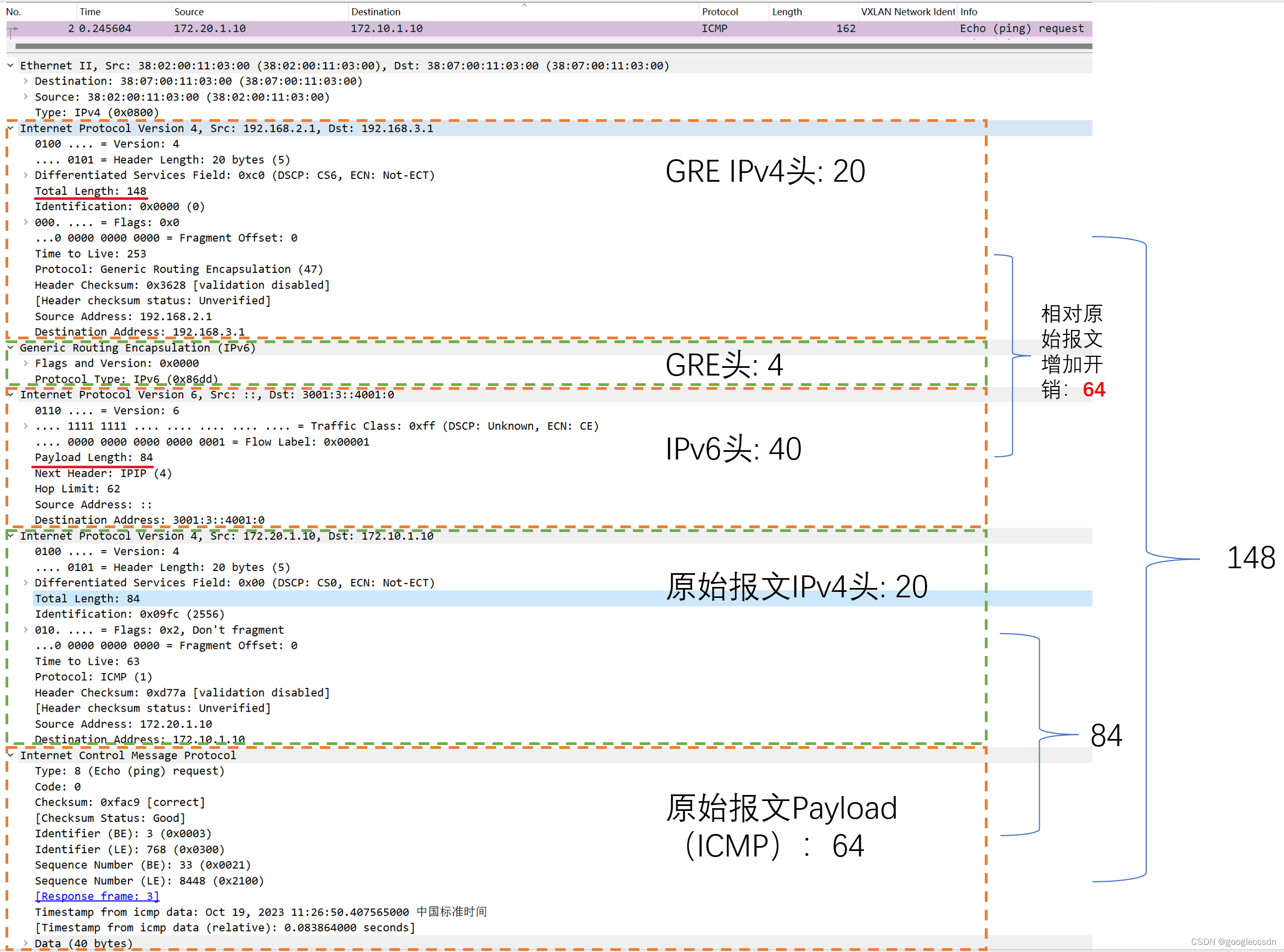
Task: Select ICMP Checksum: 0xfac9 line
Action: 120,802
